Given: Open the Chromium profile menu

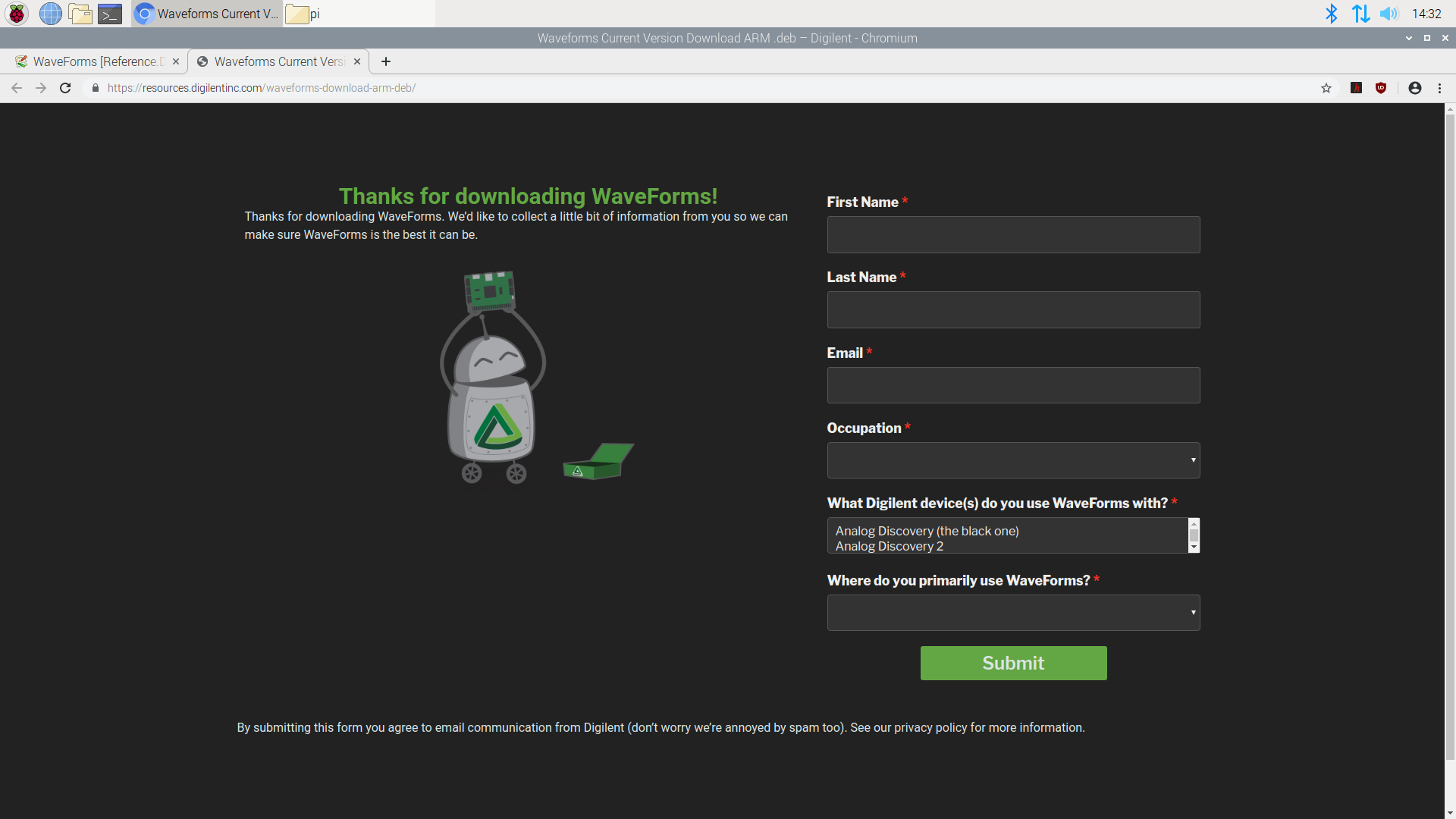Looking at the screenshot, I should [x=1415, y=88].
